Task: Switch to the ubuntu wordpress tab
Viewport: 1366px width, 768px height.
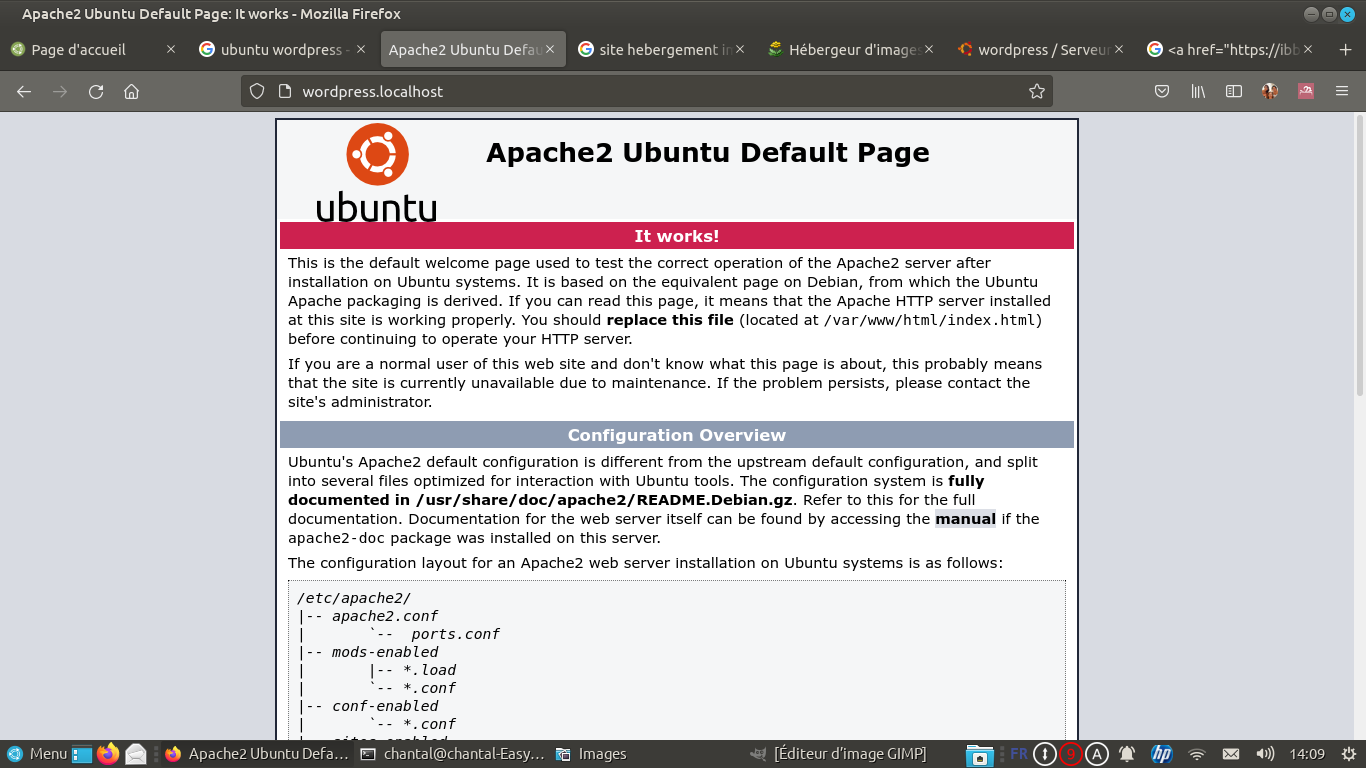Action: (x=283, y=49)
